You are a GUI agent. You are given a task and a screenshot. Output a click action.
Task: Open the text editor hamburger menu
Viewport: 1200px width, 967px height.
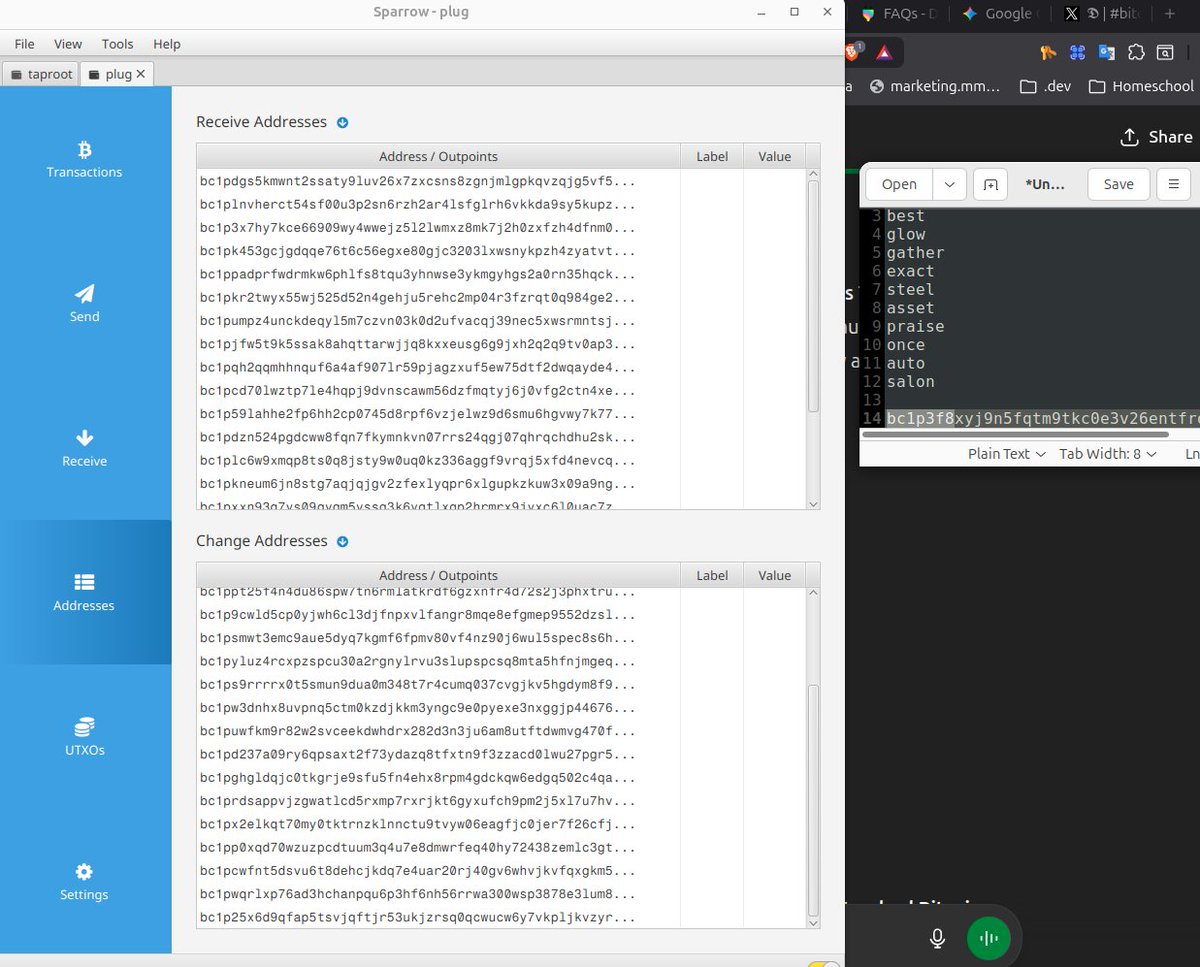click(1174, 184)
